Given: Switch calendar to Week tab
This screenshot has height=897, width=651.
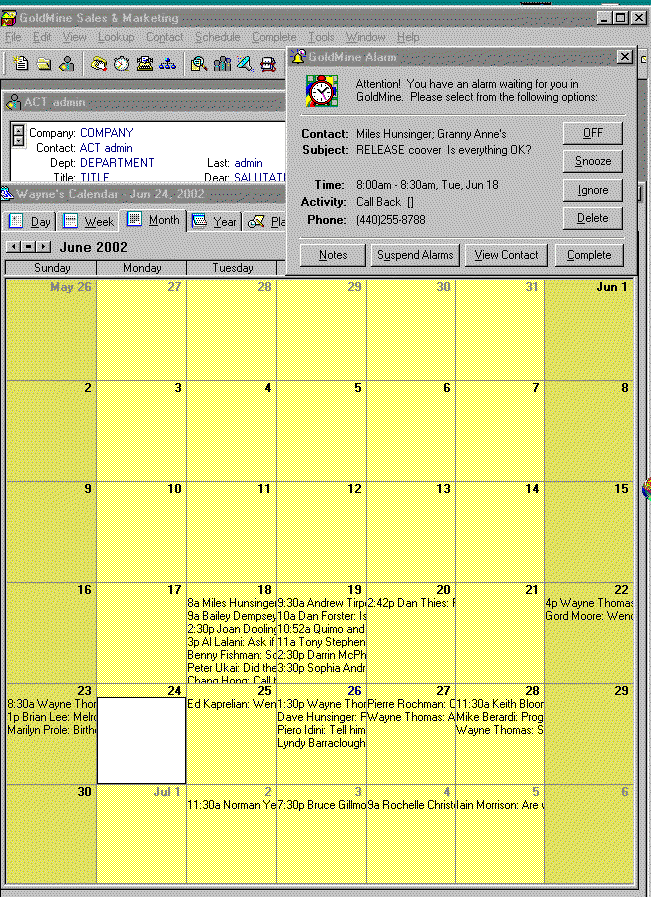Looking at the screenshot, I should click(x=88, y=221).
